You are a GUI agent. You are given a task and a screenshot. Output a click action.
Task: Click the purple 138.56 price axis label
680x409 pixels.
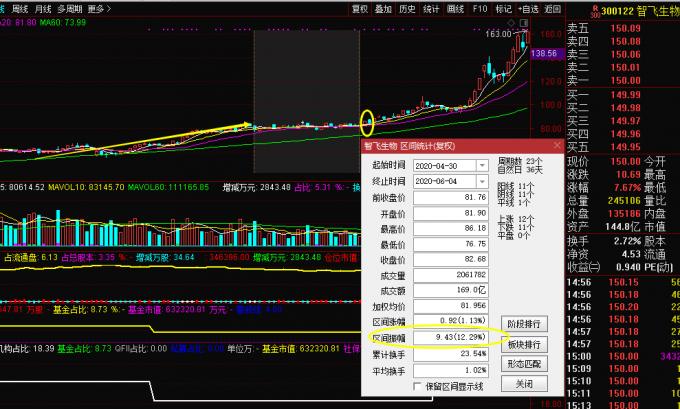click(546, 53)
